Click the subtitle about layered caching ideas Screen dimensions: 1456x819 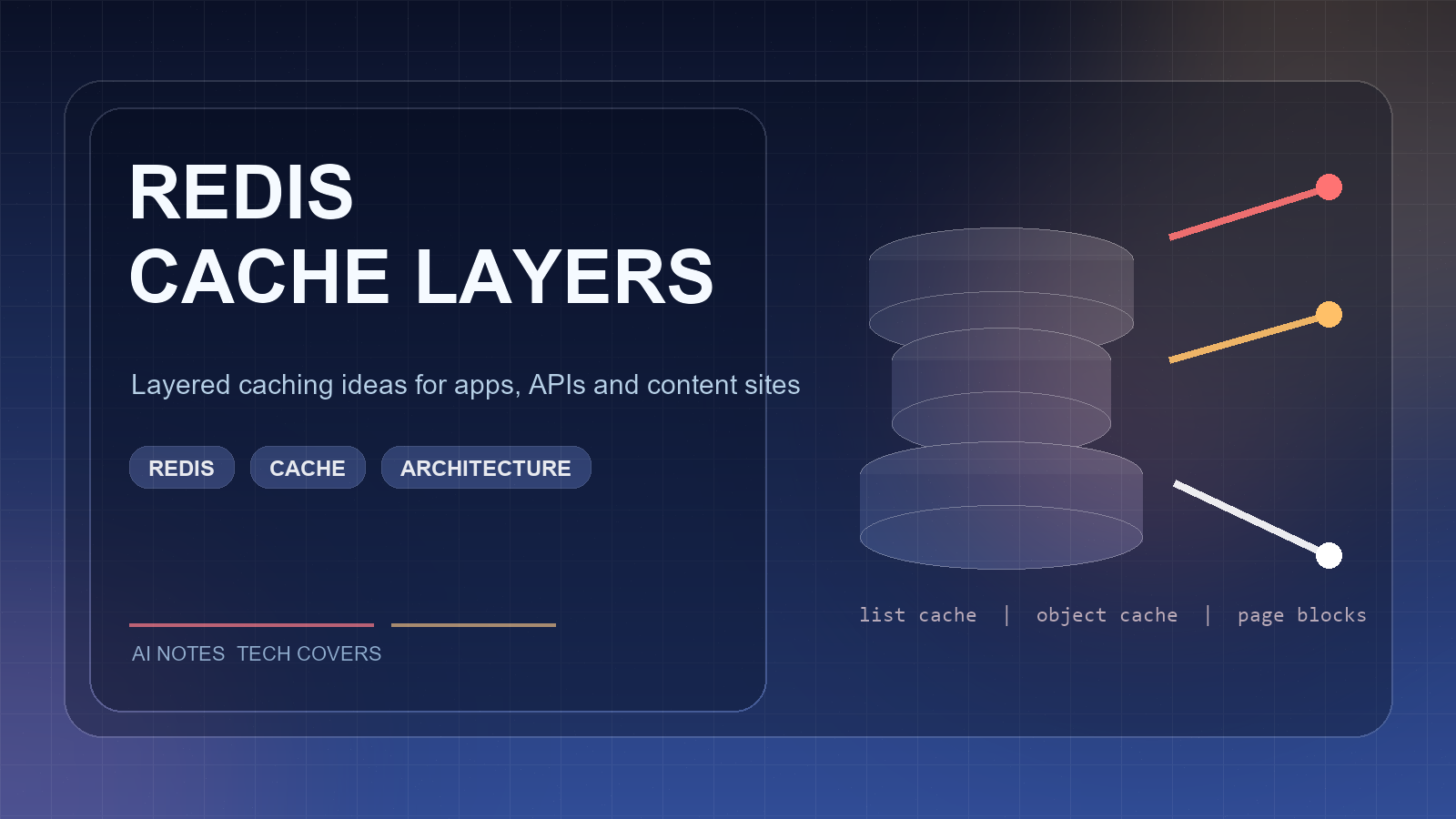[465, 385]
